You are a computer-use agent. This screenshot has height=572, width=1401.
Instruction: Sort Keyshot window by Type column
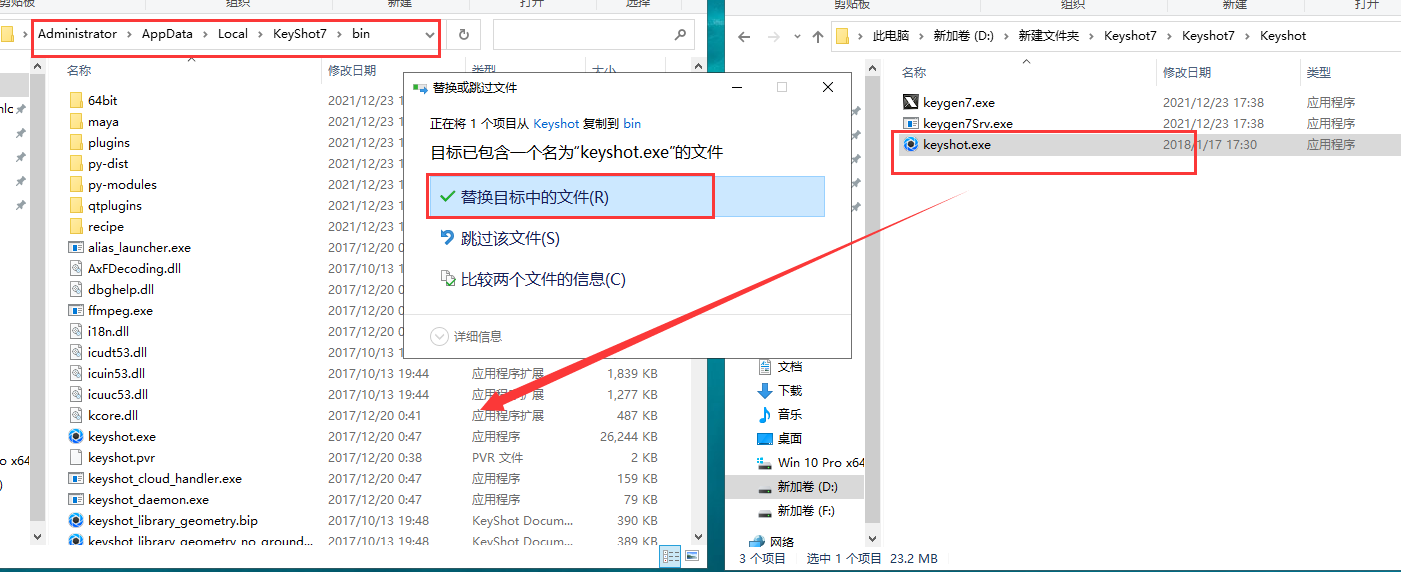1319,73
